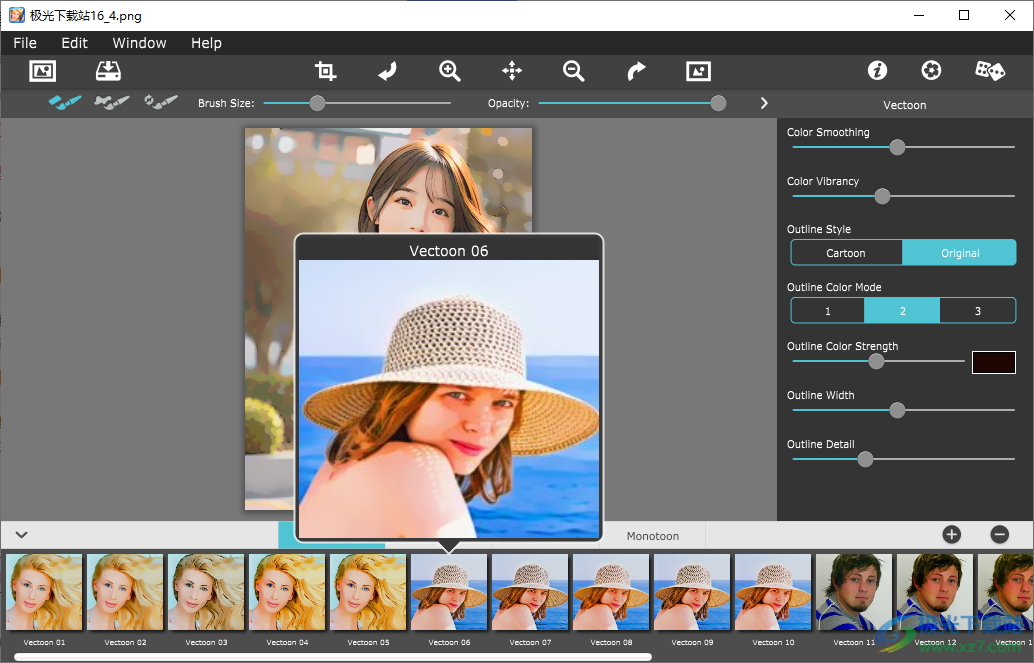Open the dark outline color swatch
The height and width of the screenshot is (663, 1034).
point(994,362)
